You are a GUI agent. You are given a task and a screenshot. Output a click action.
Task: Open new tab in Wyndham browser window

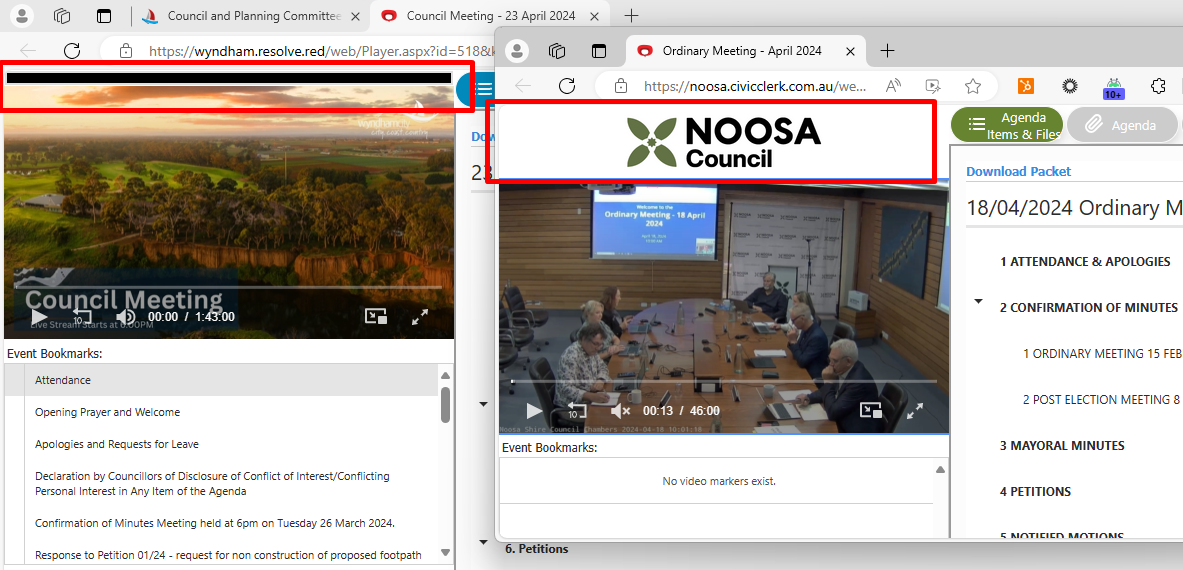point(631,16)
